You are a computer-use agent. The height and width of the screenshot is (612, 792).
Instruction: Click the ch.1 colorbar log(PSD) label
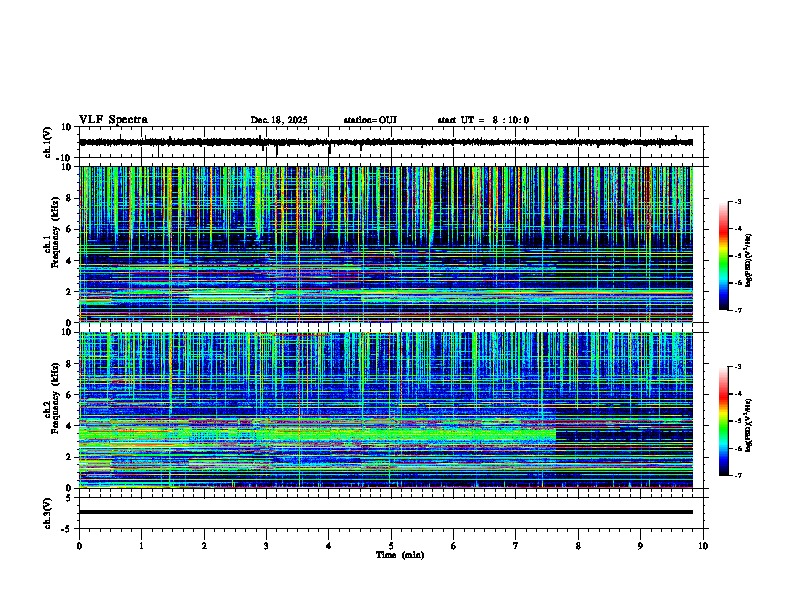(748, 261)
